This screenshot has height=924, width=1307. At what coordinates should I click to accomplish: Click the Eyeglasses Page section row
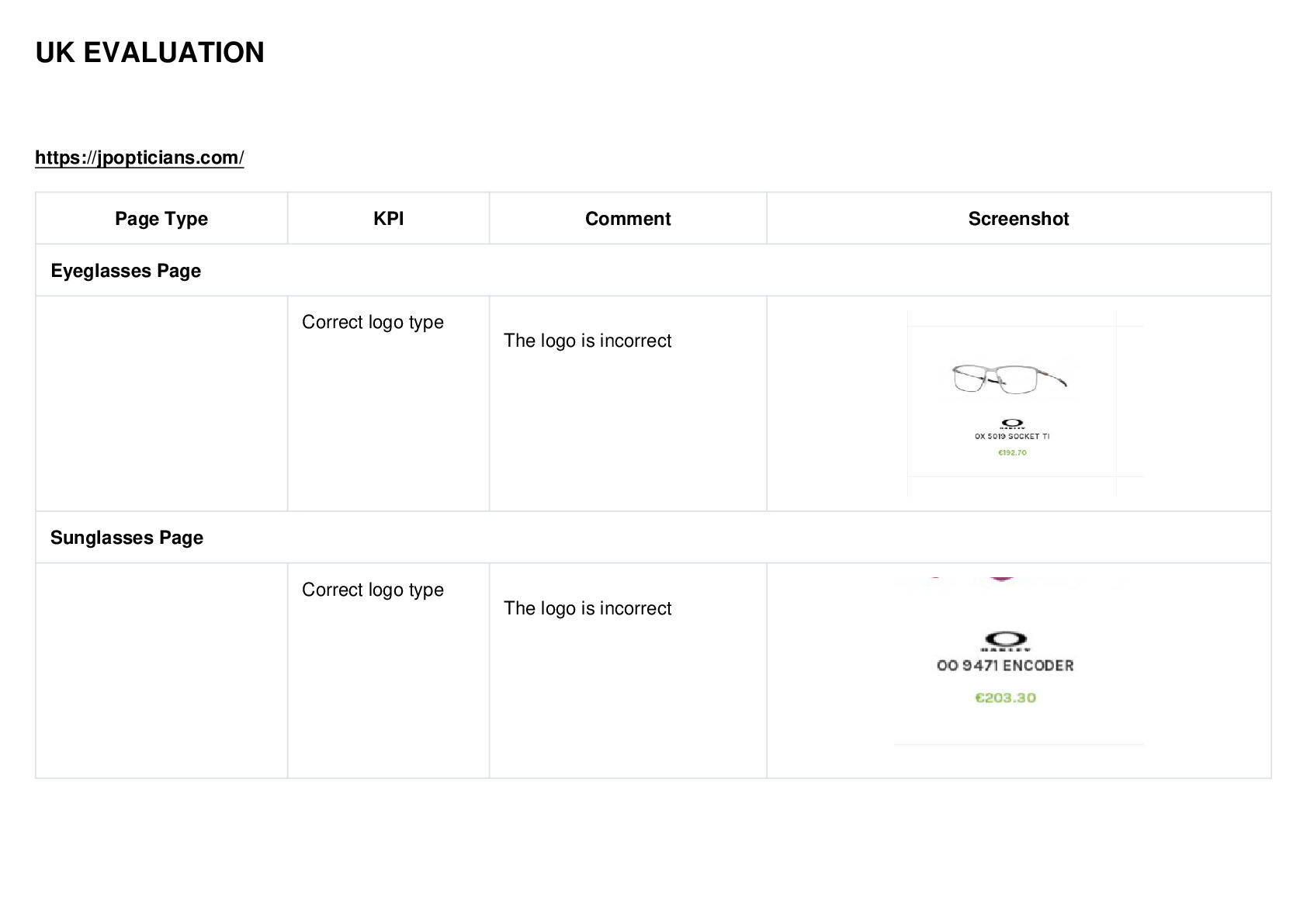point(653,270)
